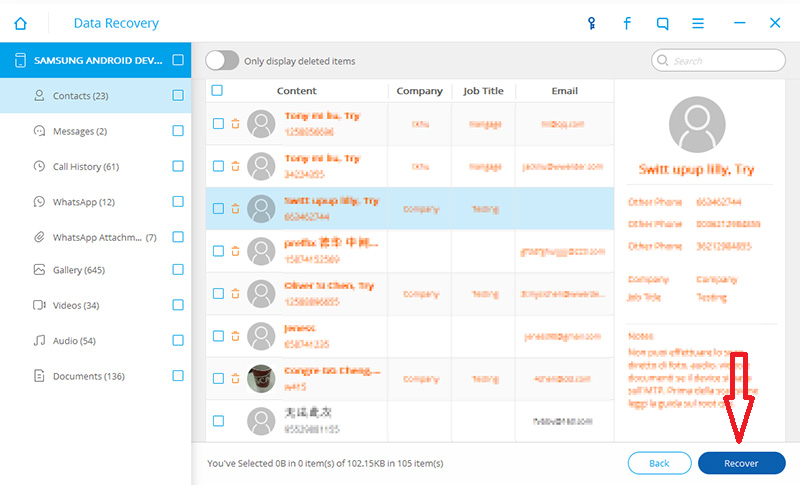Select Contacts (23) category

click(x=95, y=95)
